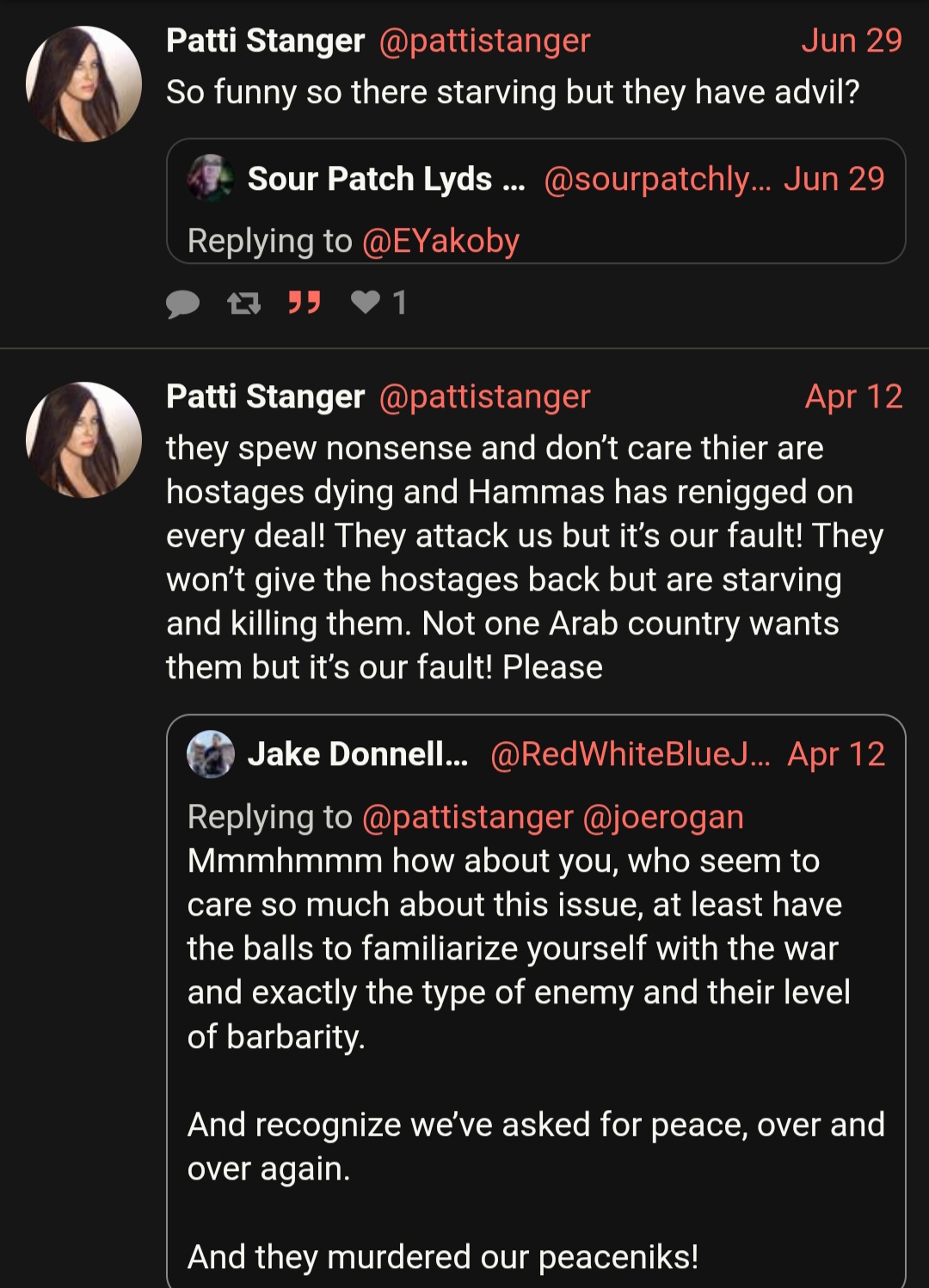Open the Apr 12 tweet date link

853,396
